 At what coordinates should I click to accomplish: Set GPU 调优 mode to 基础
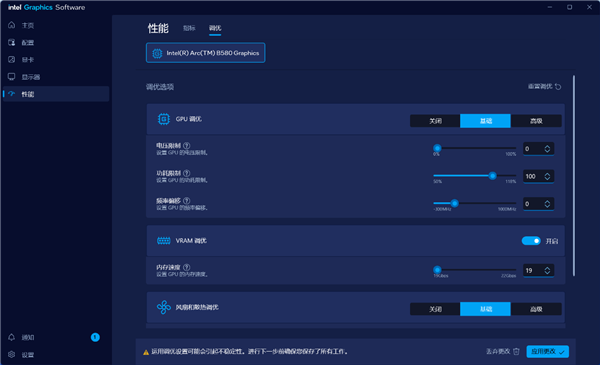point(485,121)
